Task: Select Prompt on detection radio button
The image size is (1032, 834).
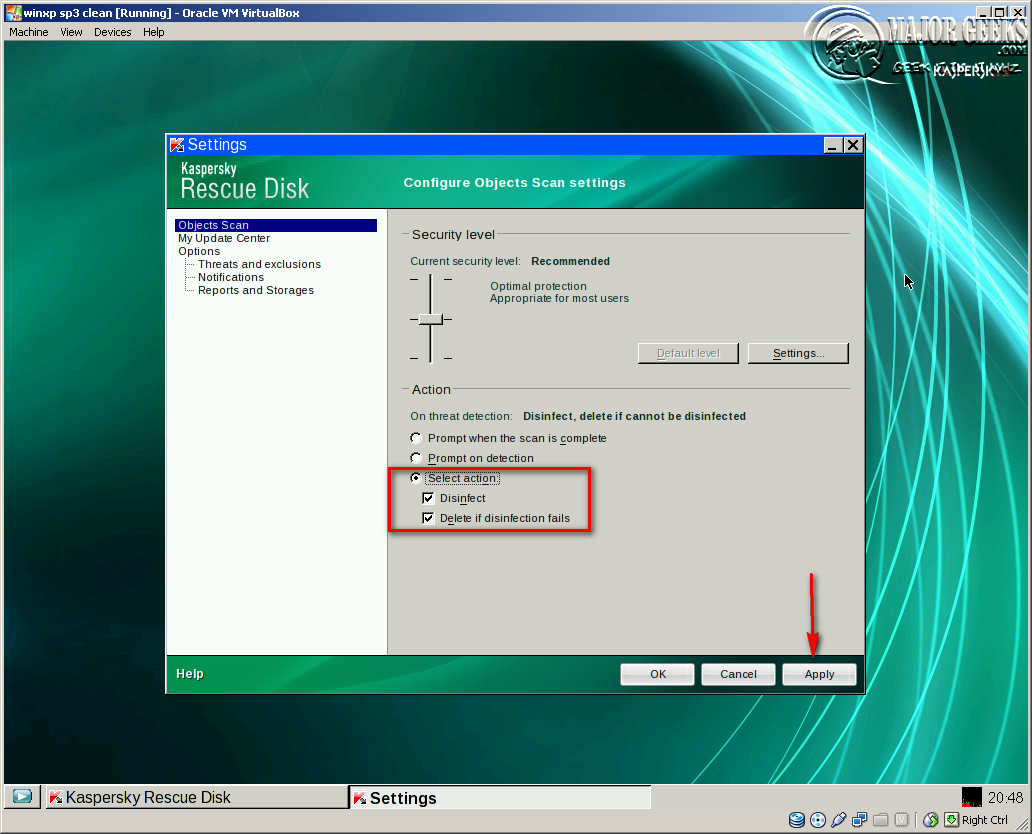Action: 416,457
